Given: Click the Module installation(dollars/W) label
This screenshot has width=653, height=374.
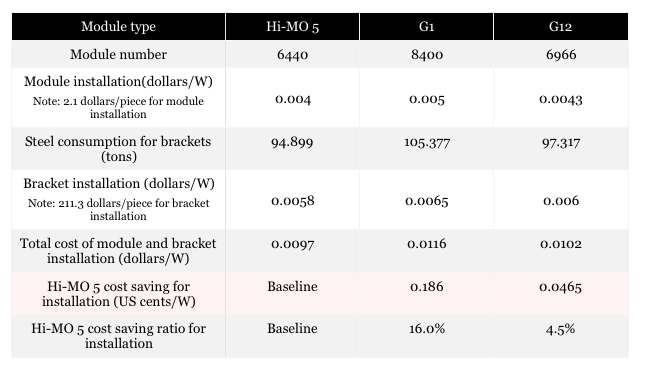Looking at the screenshot, I should point(119,82).
